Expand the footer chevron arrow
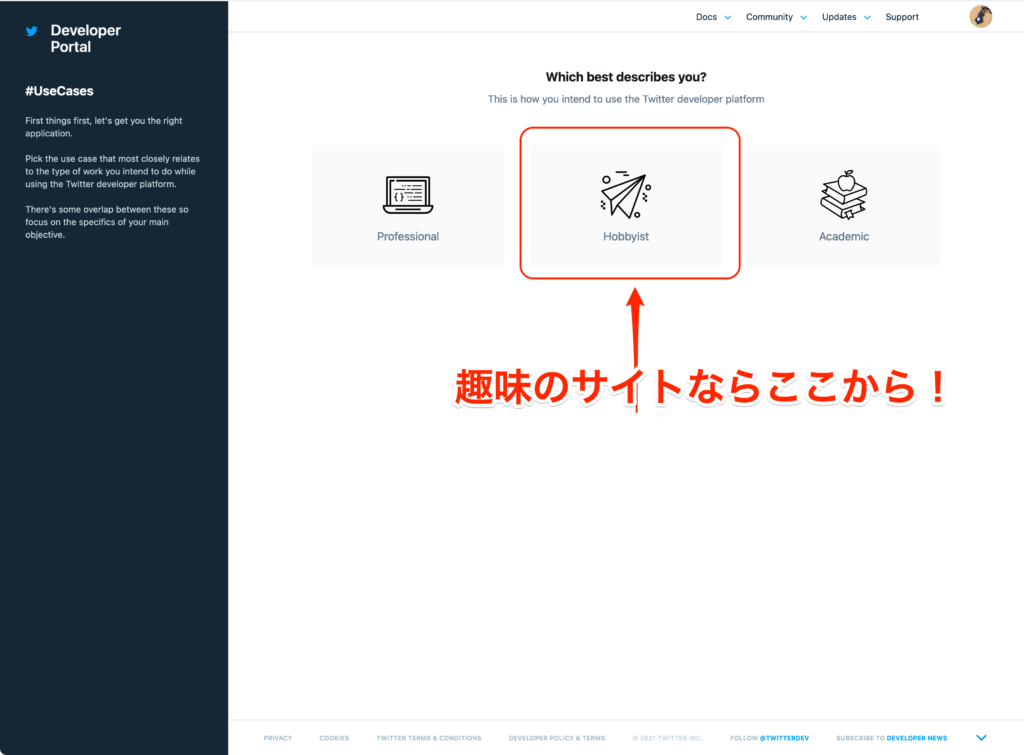Screen dimensions: 1024x755 981,737
